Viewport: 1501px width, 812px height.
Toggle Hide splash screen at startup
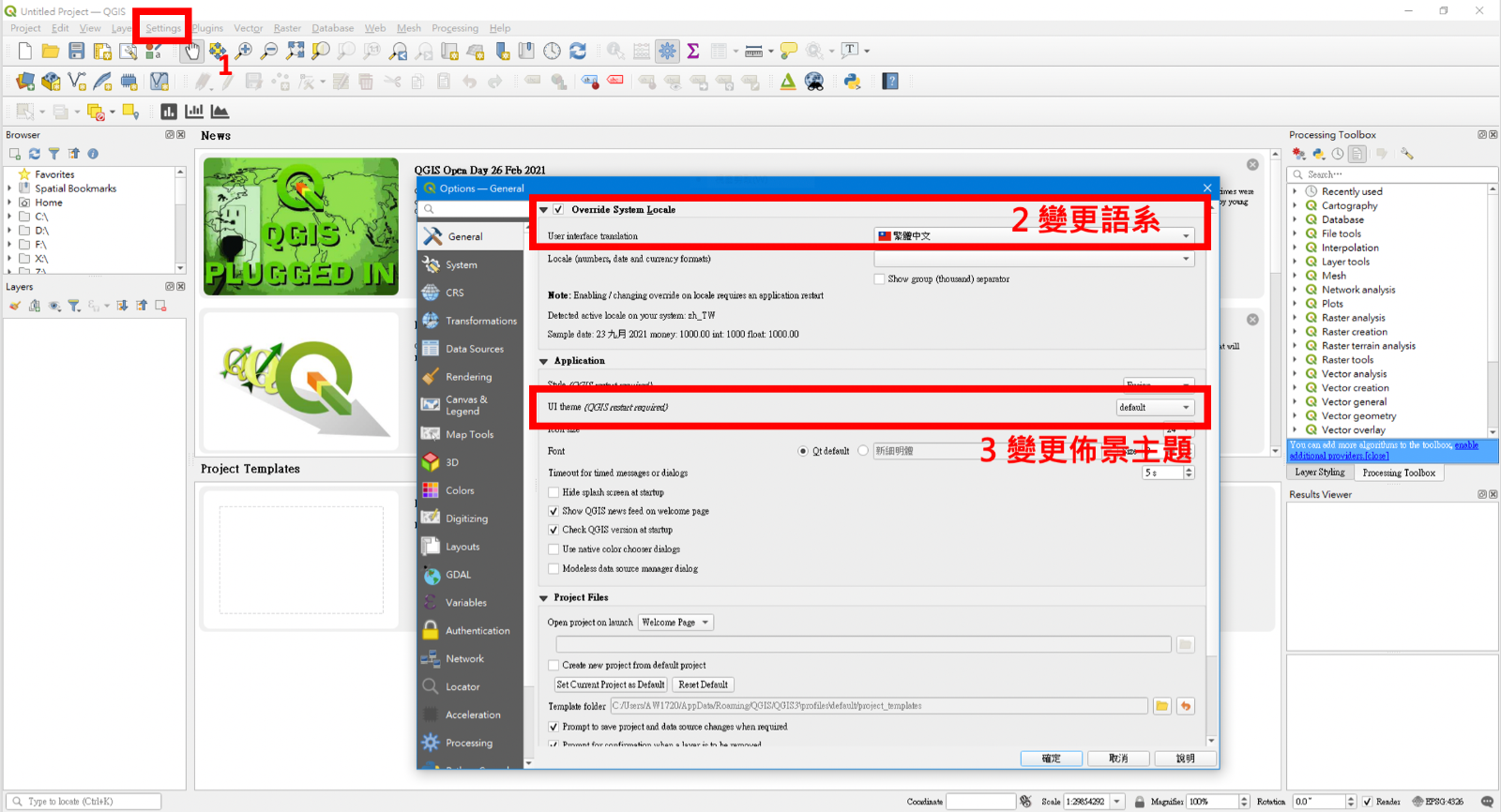pyautogui.click(x=553, y=492)
